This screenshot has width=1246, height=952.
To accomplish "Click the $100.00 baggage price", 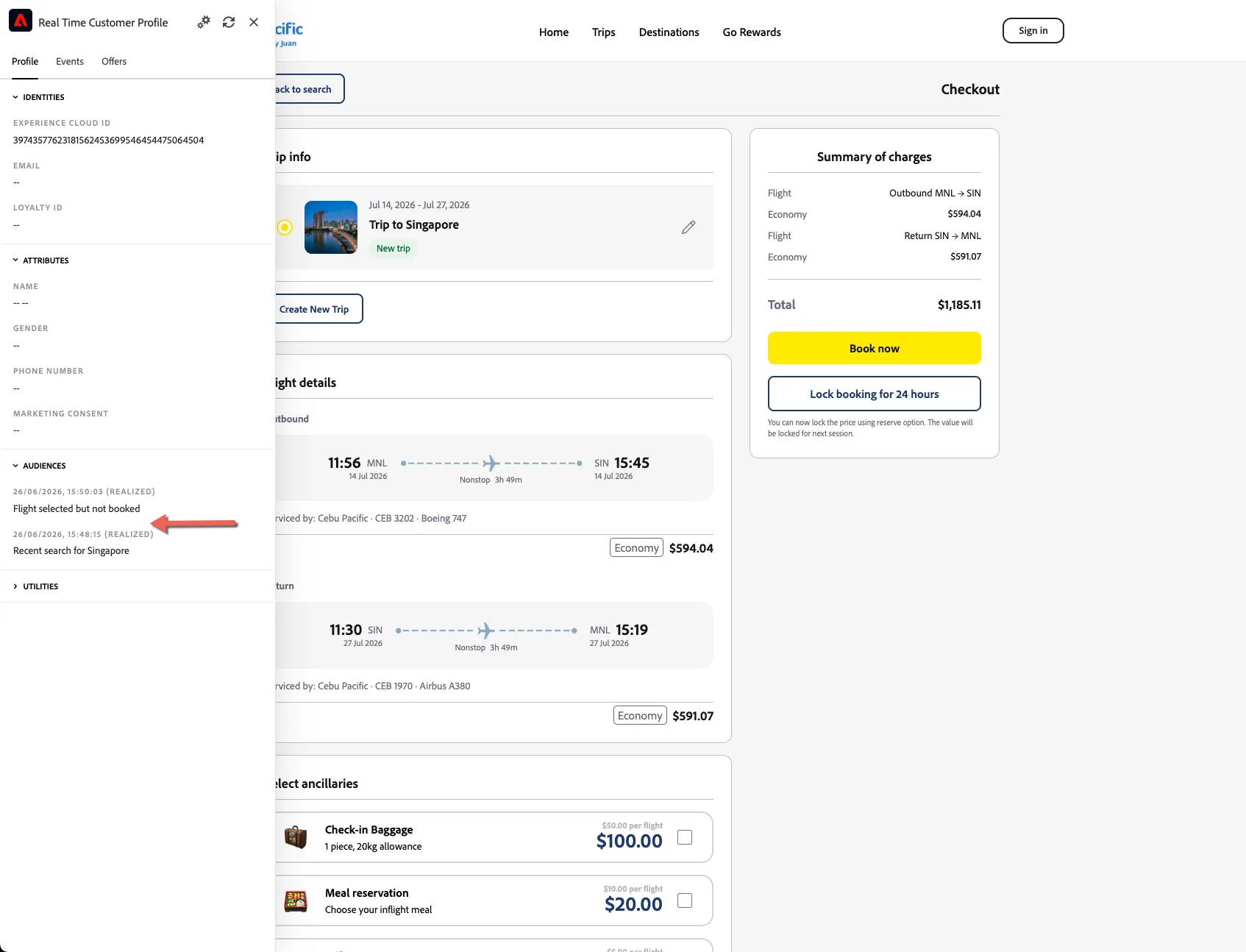I will tap(630, 841).
